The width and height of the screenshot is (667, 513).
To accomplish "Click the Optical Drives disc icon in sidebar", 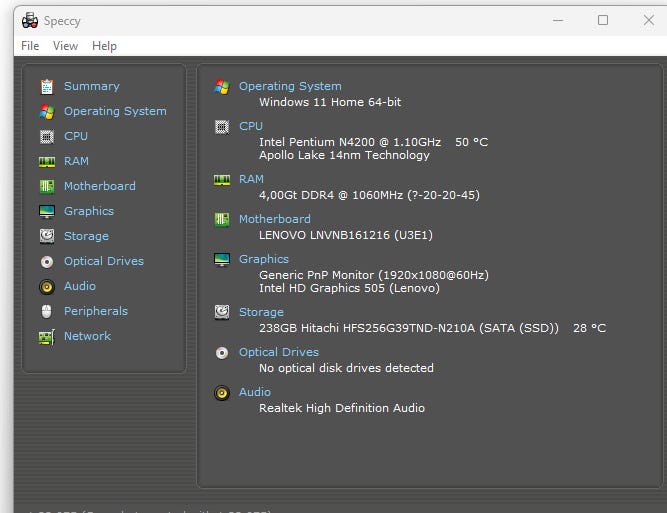I will 47,262.
